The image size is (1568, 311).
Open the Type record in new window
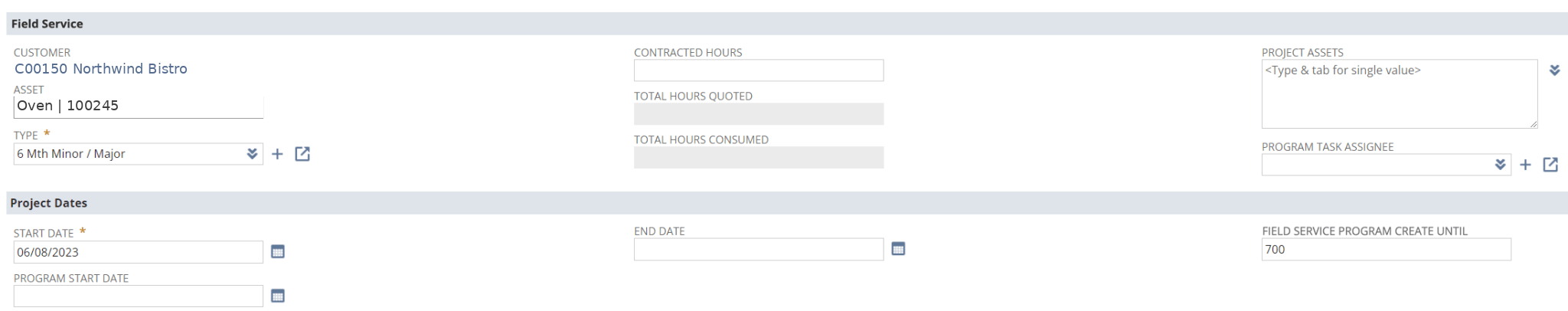click(302, 154)
